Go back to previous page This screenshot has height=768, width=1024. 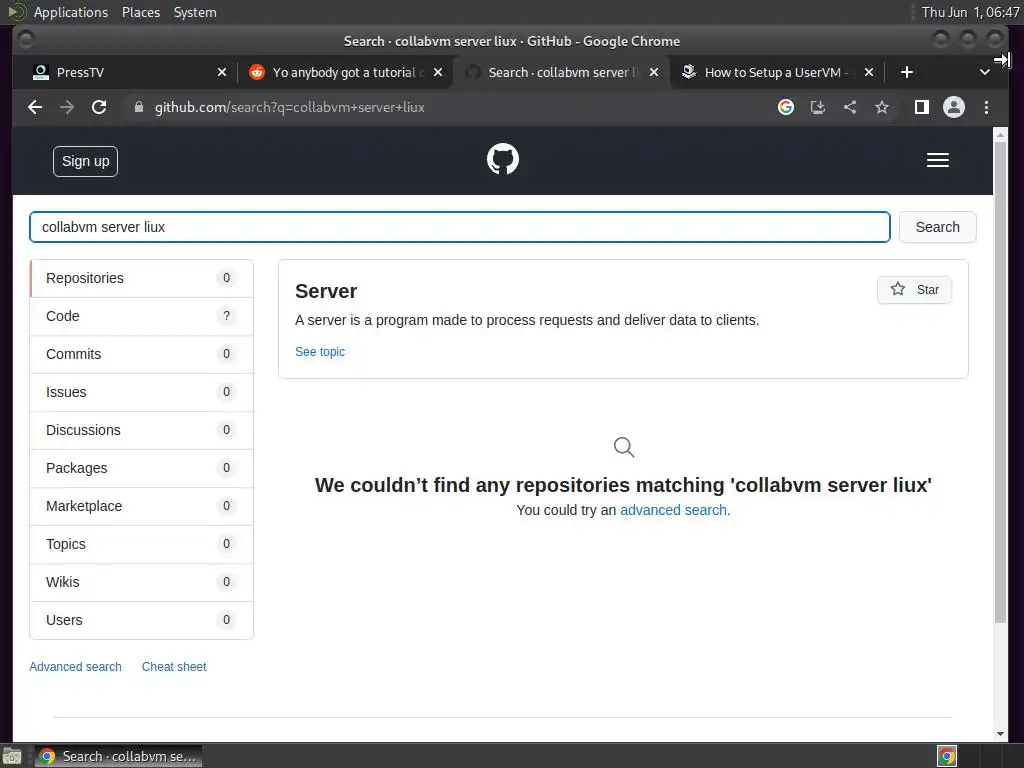[x=35, y=107]
